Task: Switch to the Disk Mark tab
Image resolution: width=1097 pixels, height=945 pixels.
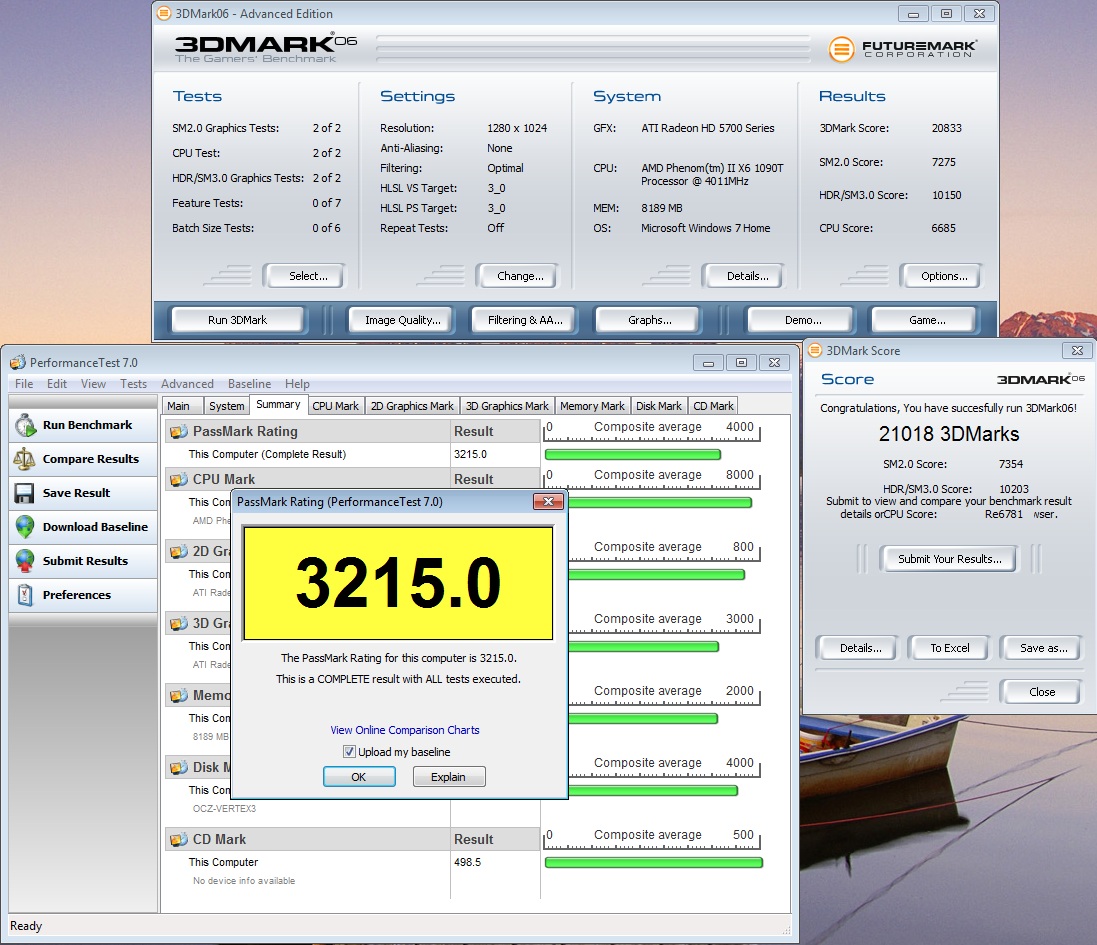Action: (658, 406)
